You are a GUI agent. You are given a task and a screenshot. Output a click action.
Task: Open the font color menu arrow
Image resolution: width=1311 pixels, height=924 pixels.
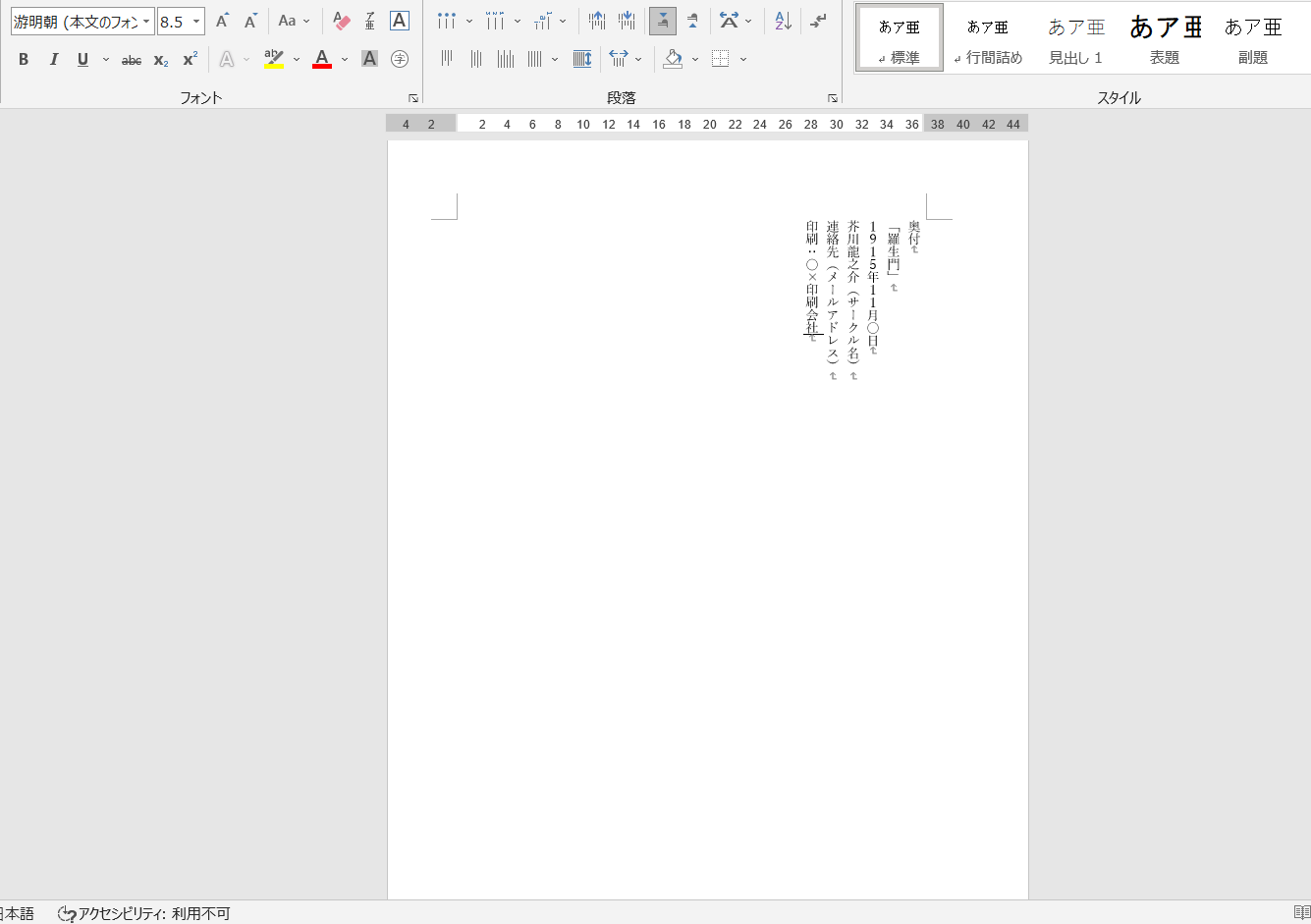point(343,59)
